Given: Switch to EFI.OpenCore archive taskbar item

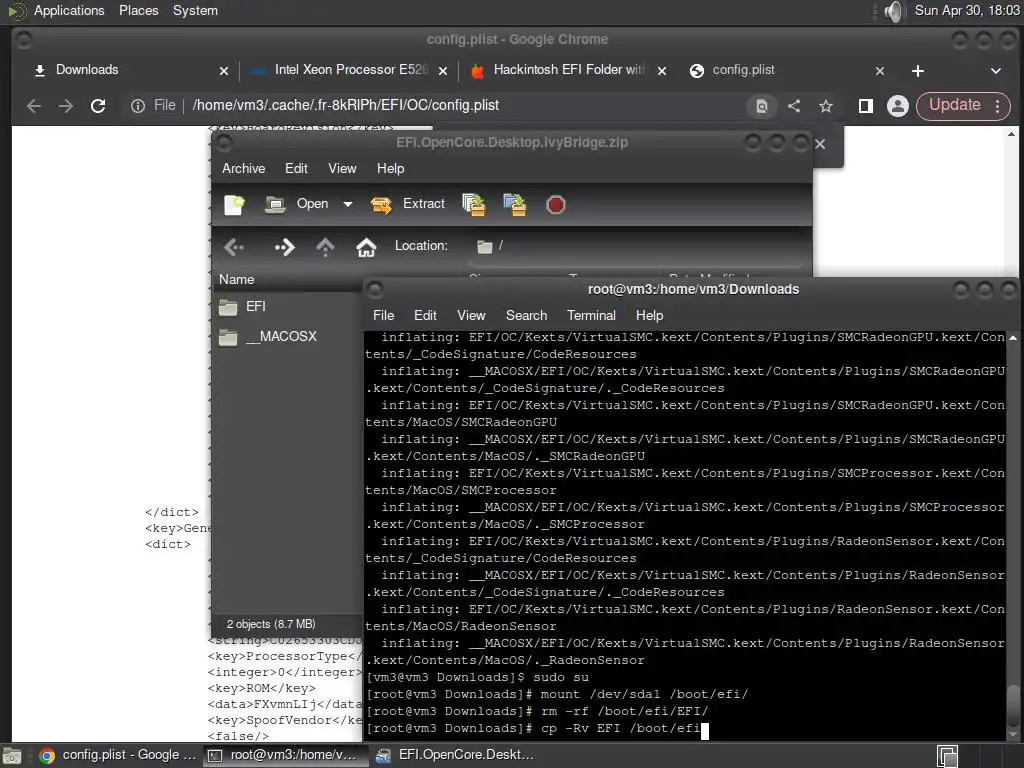Looking at the screenshot, I should click(x=456, y=755).
